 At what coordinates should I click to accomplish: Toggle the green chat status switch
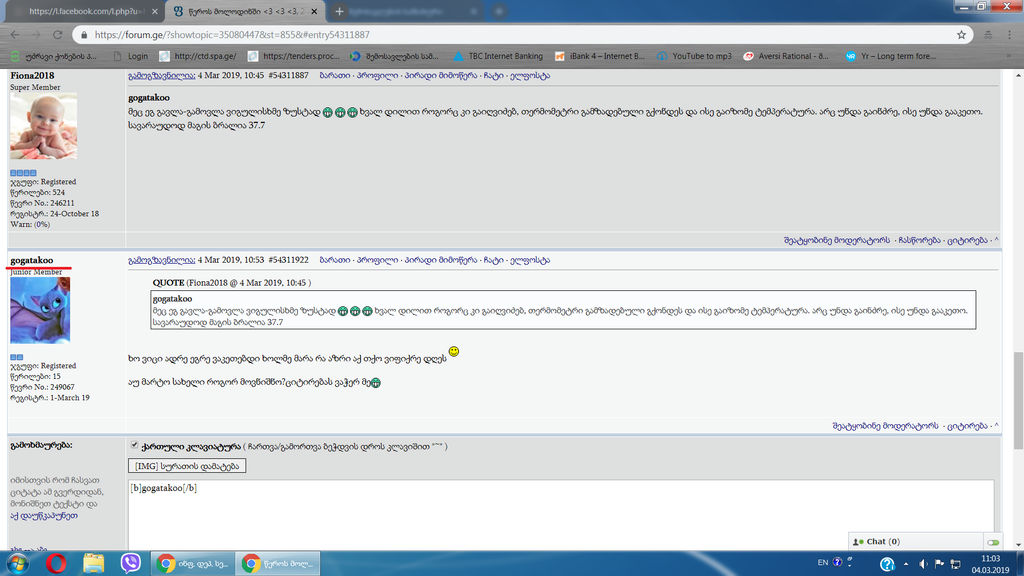tap(993, 542)
